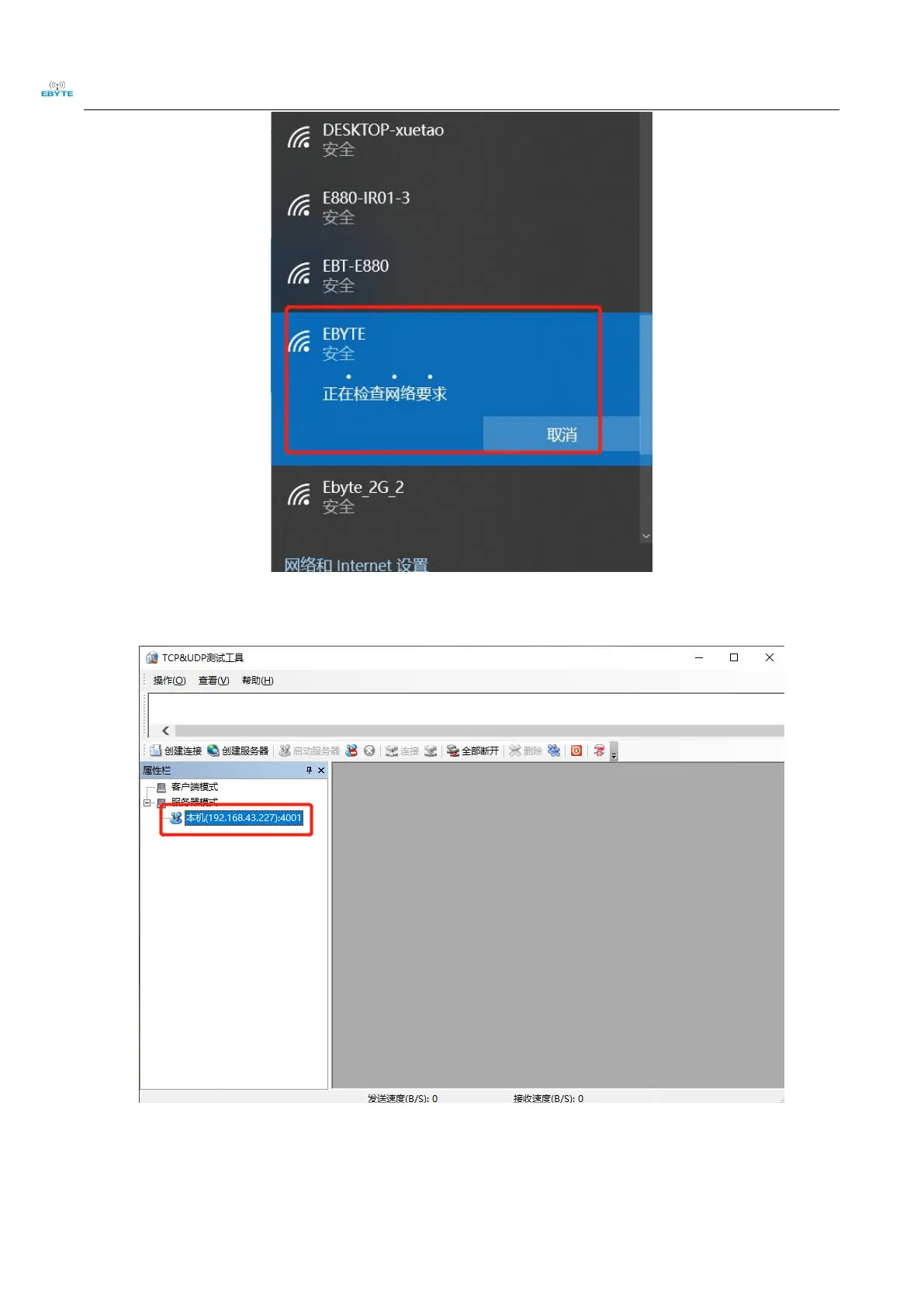Viewport: 924px width, 1307px height.
Task: Select the Ebyte_2G_2 Wi-Fi network
Action: coord(455,497)
